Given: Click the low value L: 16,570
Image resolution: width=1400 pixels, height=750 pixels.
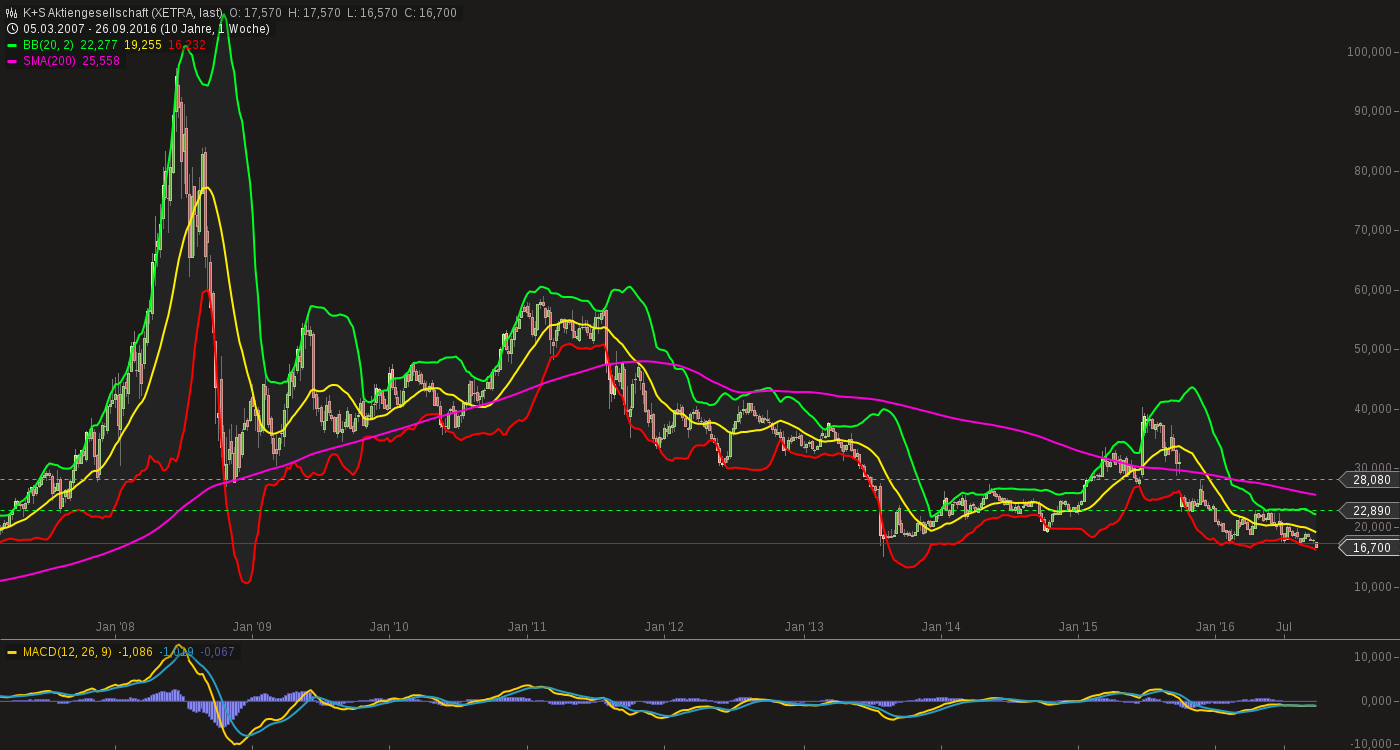Looking at the screenshot, I should (372, 13).
